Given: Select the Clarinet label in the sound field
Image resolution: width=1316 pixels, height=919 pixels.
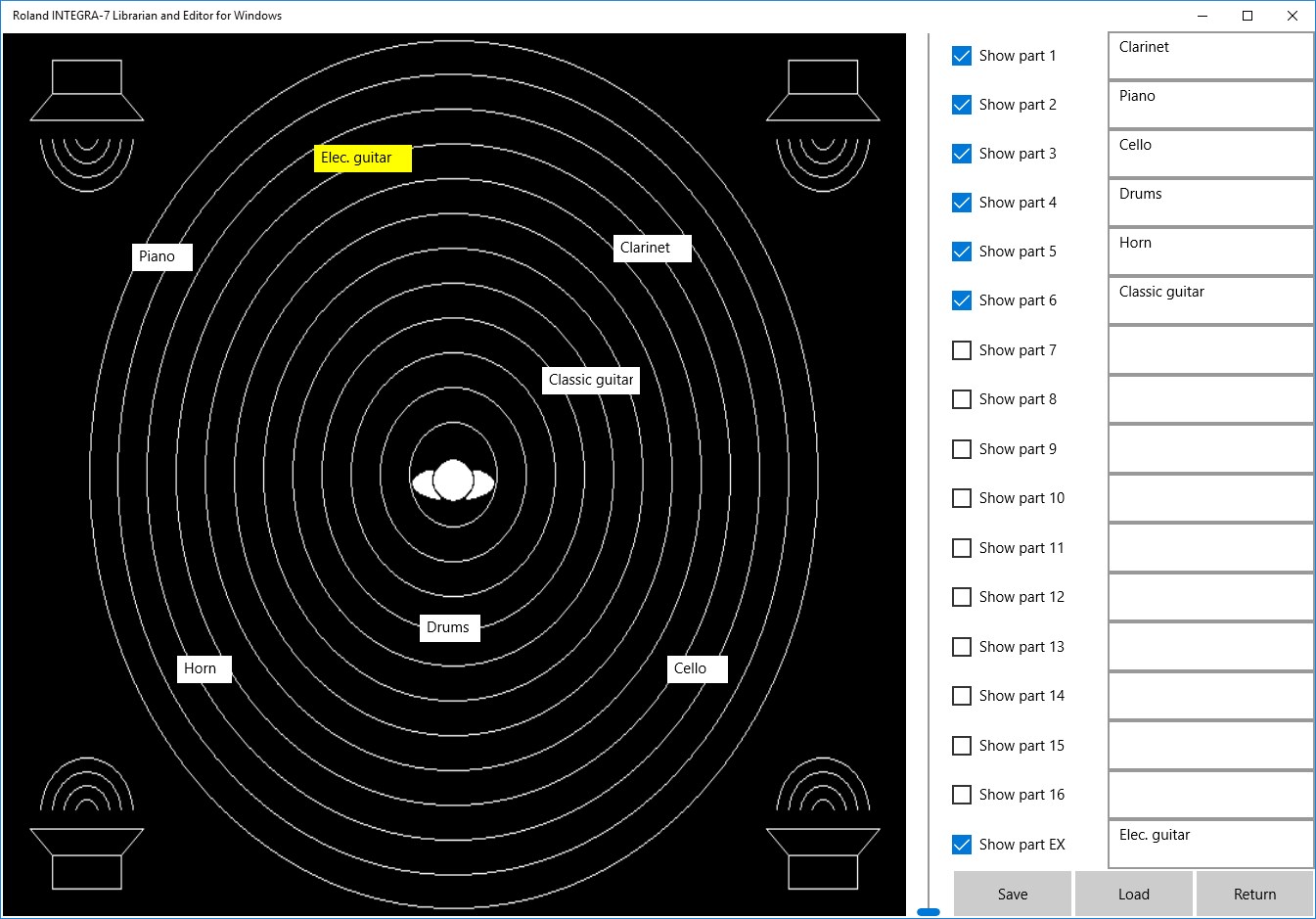Looking at the screenshot, I should 653,249.
